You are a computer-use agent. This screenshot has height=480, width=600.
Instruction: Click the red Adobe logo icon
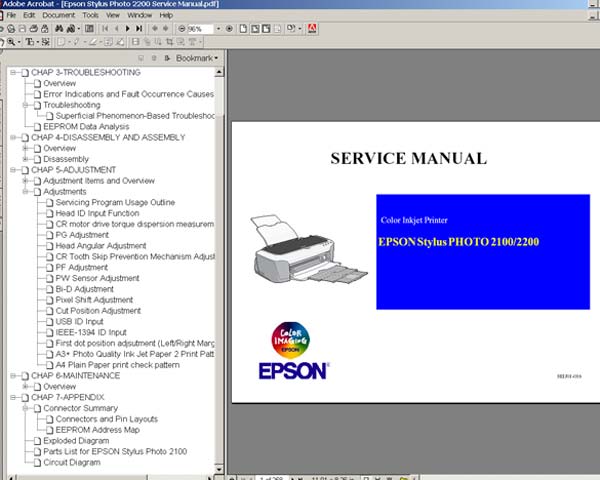(x=312, y=29)
